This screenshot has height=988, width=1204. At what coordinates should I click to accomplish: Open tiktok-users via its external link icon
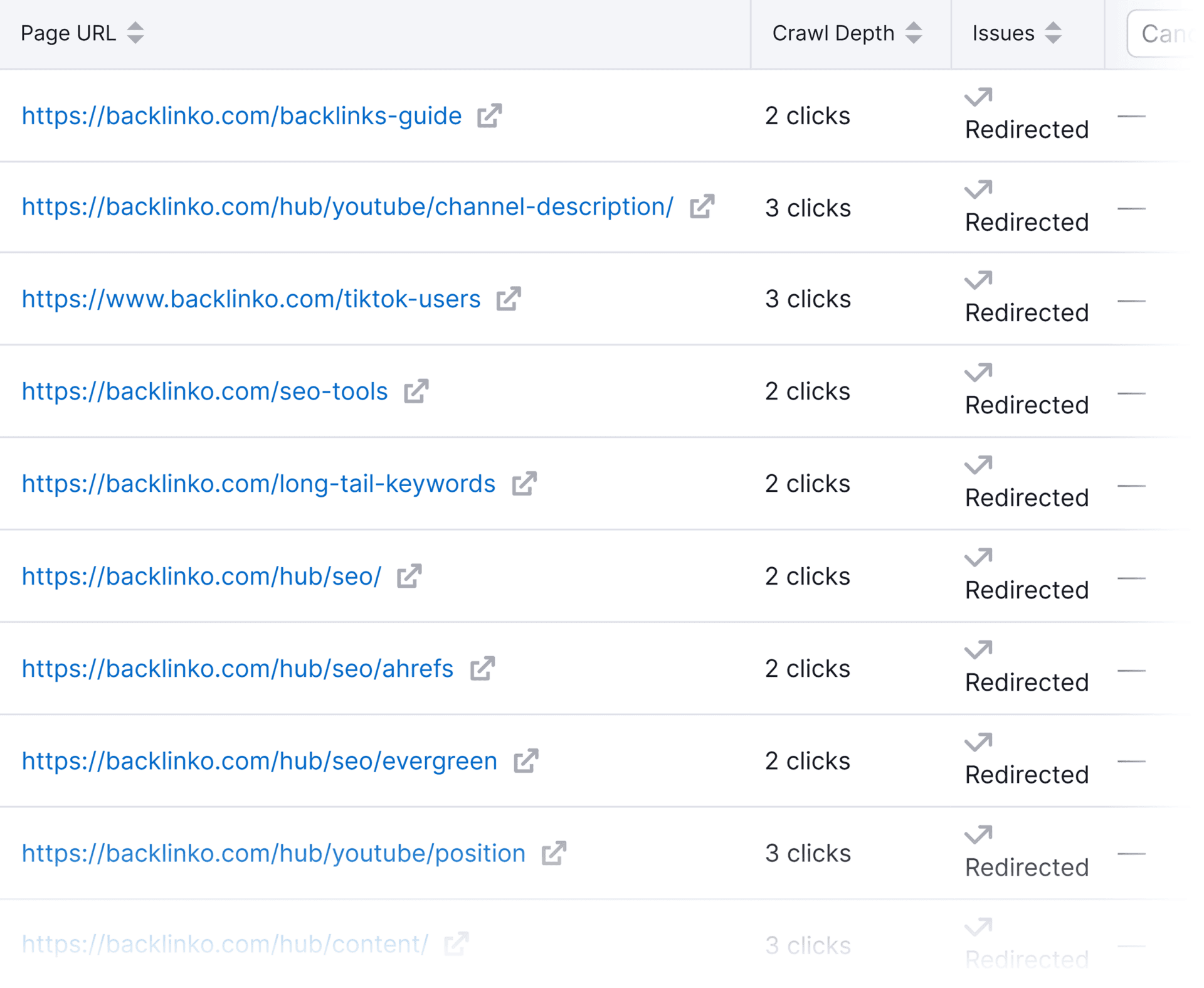(509, 299)
